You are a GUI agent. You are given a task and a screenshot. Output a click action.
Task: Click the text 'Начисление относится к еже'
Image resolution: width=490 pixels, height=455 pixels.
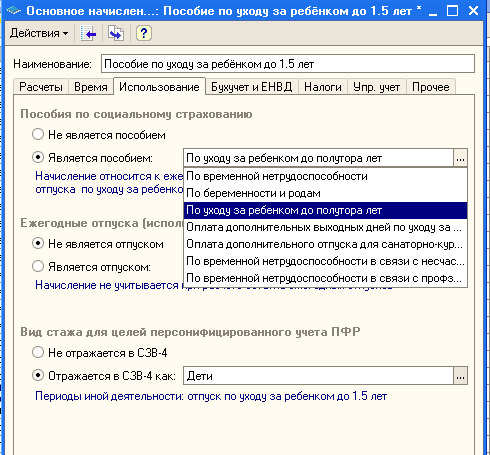point(109,176)
